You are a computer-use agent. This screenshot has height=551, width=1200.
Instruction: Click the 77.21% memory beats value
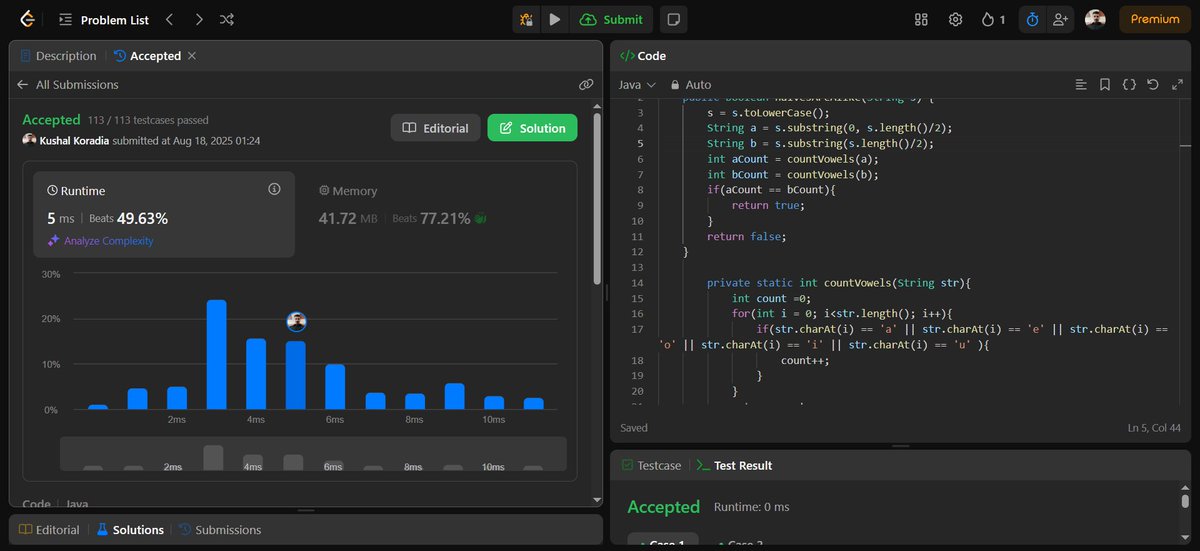tap(445, 218)
